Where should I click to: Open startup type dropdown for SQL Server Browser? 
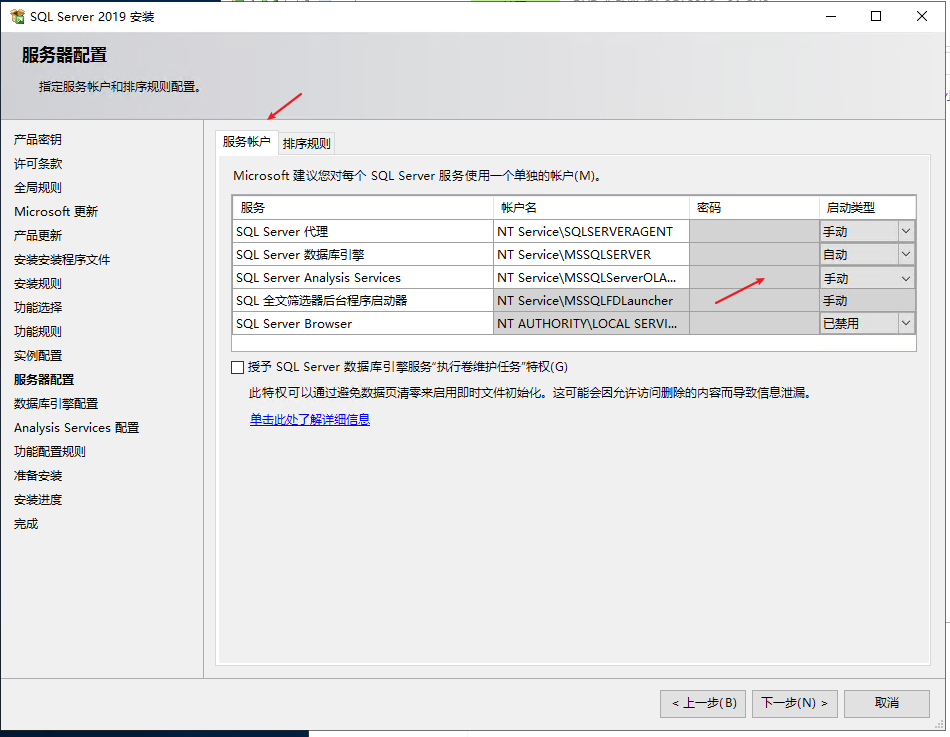pos(906,323)
